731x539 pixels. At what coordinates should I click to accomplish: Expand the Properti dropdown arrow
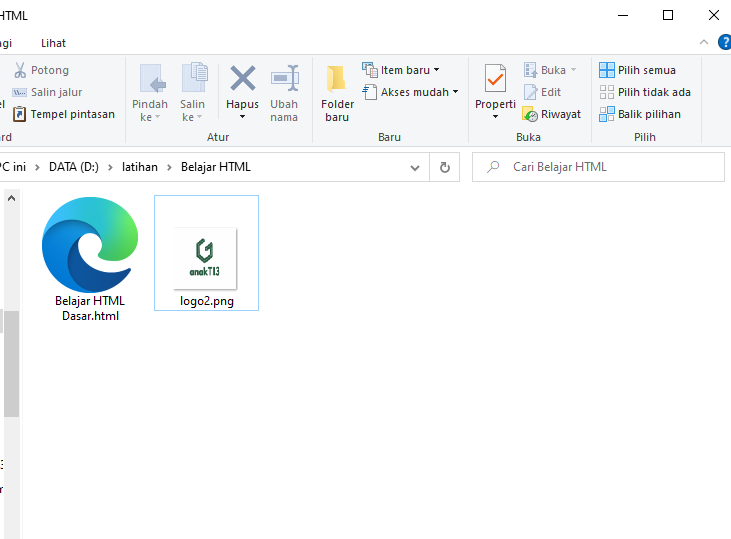point(496,117)
